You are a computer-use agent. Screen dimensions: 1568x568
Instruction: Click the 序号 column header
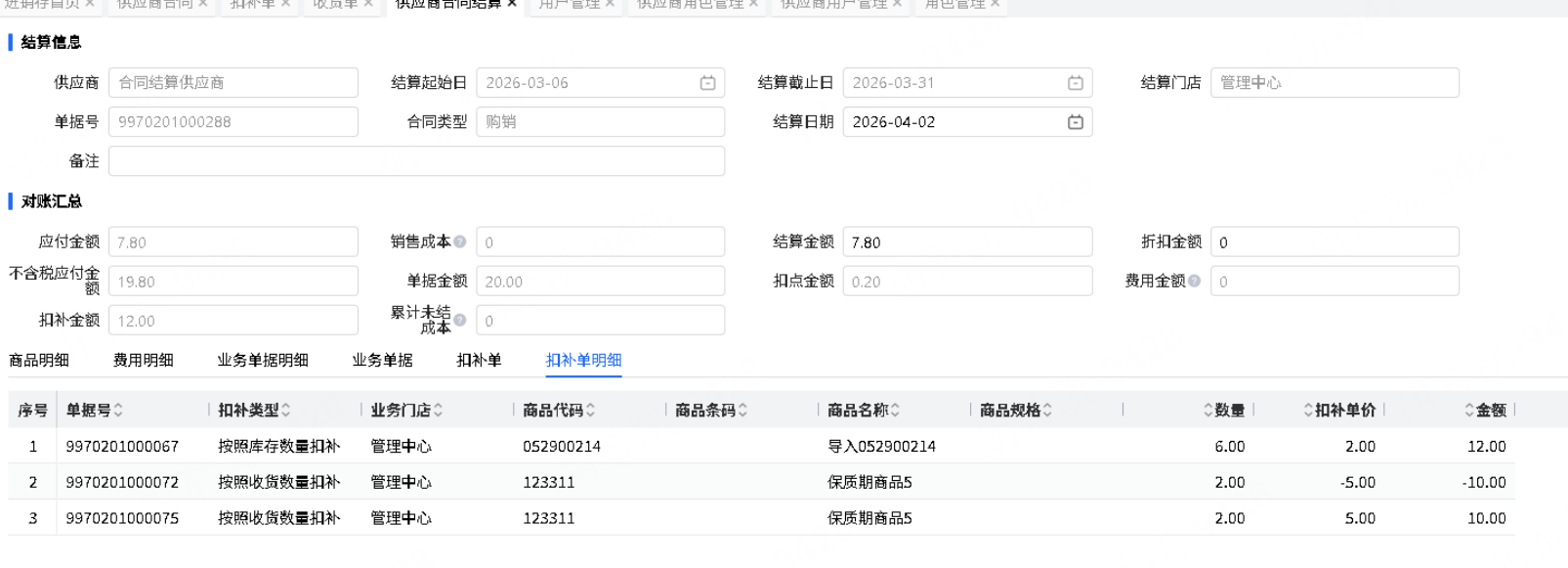[x=32, y=411]
